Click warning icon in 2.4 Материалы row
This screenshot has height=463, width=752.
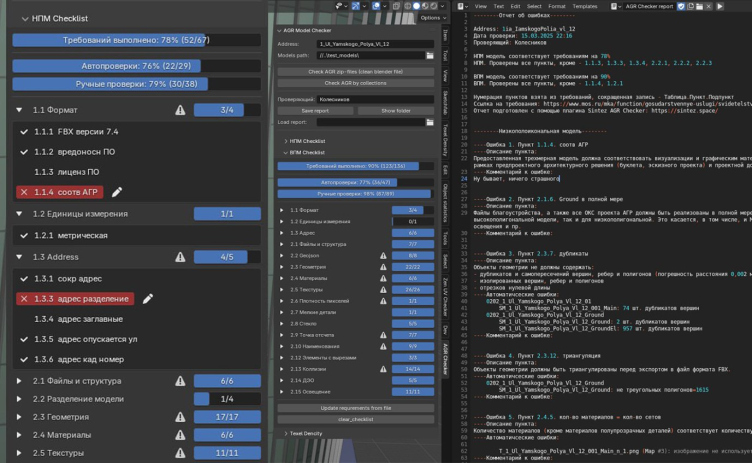coord(180,435)
